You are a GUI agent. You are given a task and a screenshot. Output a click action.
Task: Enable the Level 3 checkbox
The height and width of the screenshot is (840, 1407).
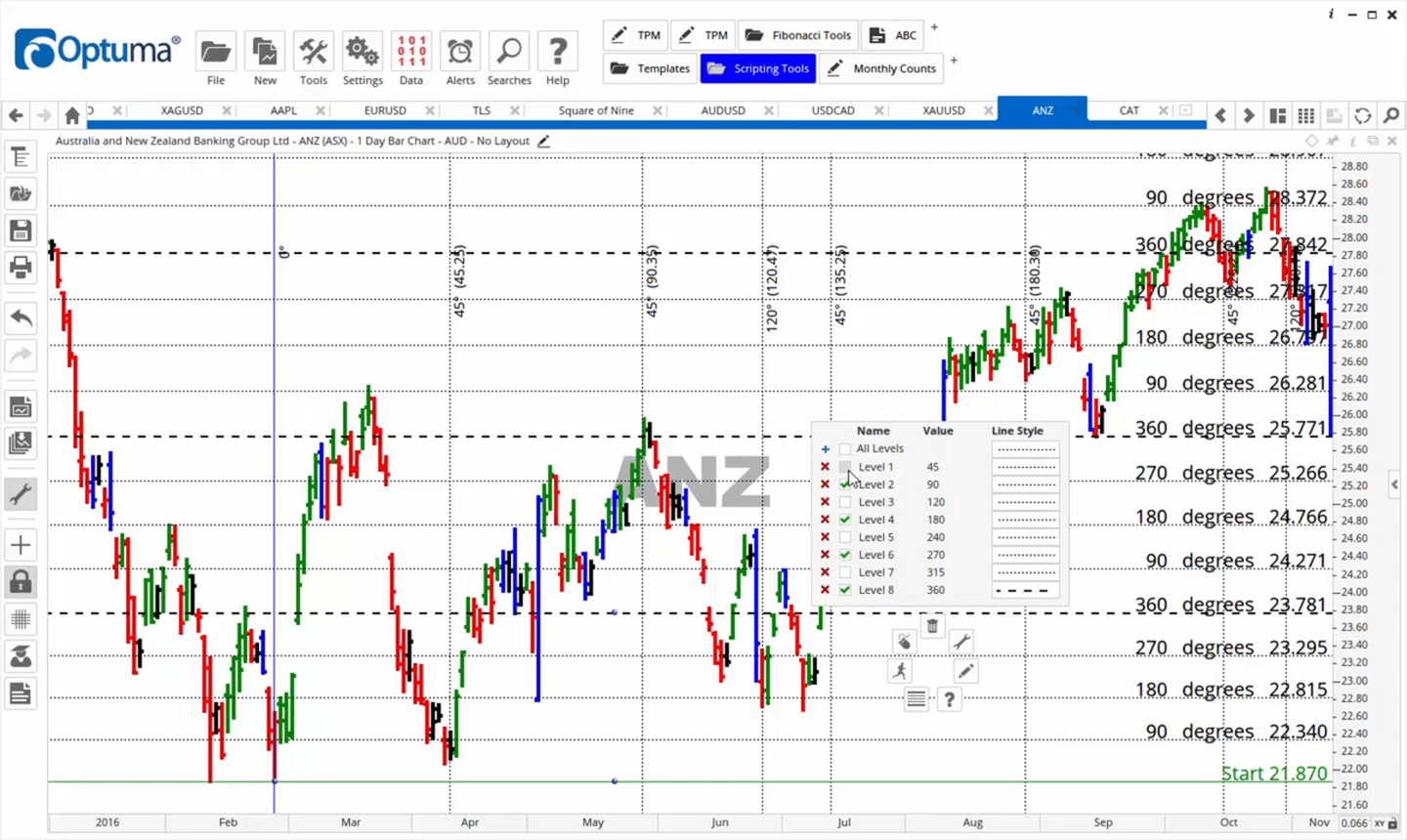[845, 502]
